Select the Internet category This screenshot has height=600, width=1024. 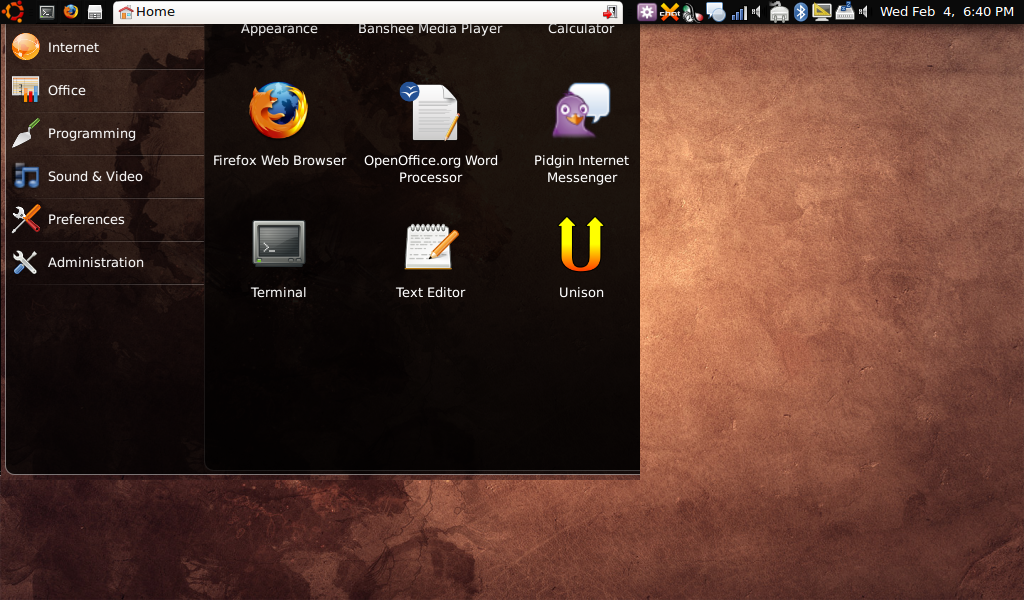(x=73, y=47)
